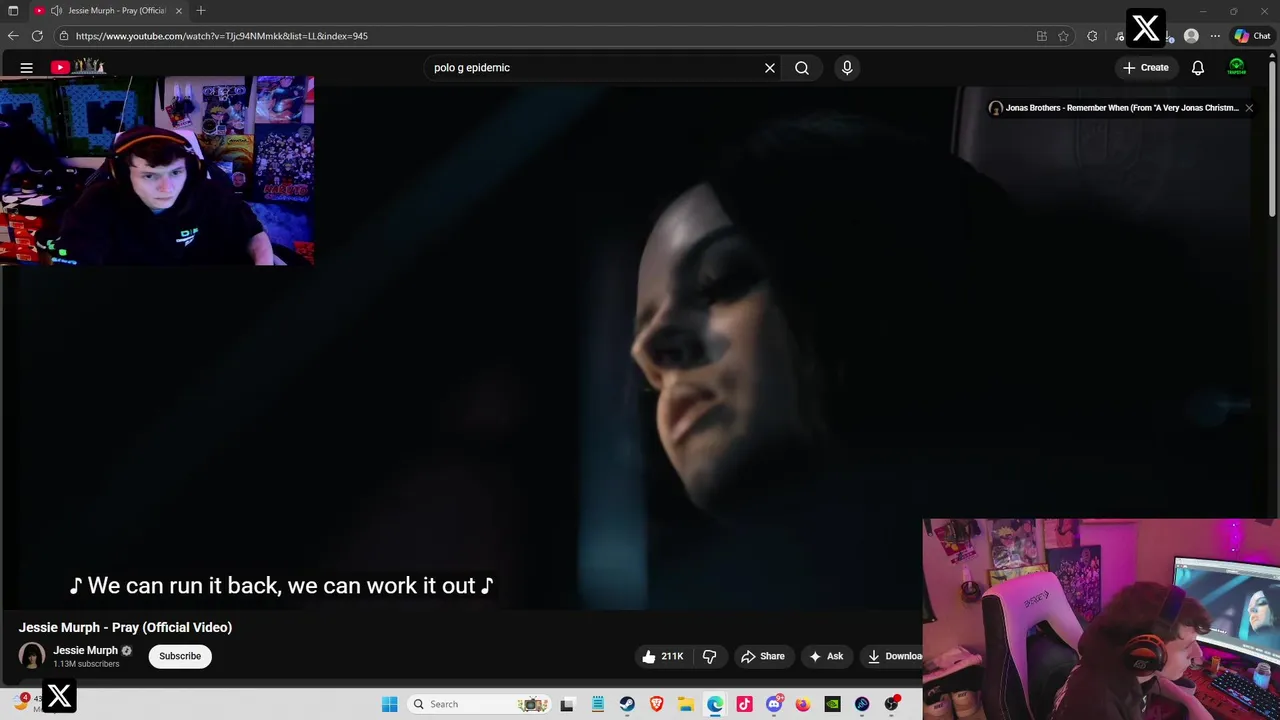This screenshot has height=720, width=1280.
Task: Clear the search text with the X
Action: [770, 68]
